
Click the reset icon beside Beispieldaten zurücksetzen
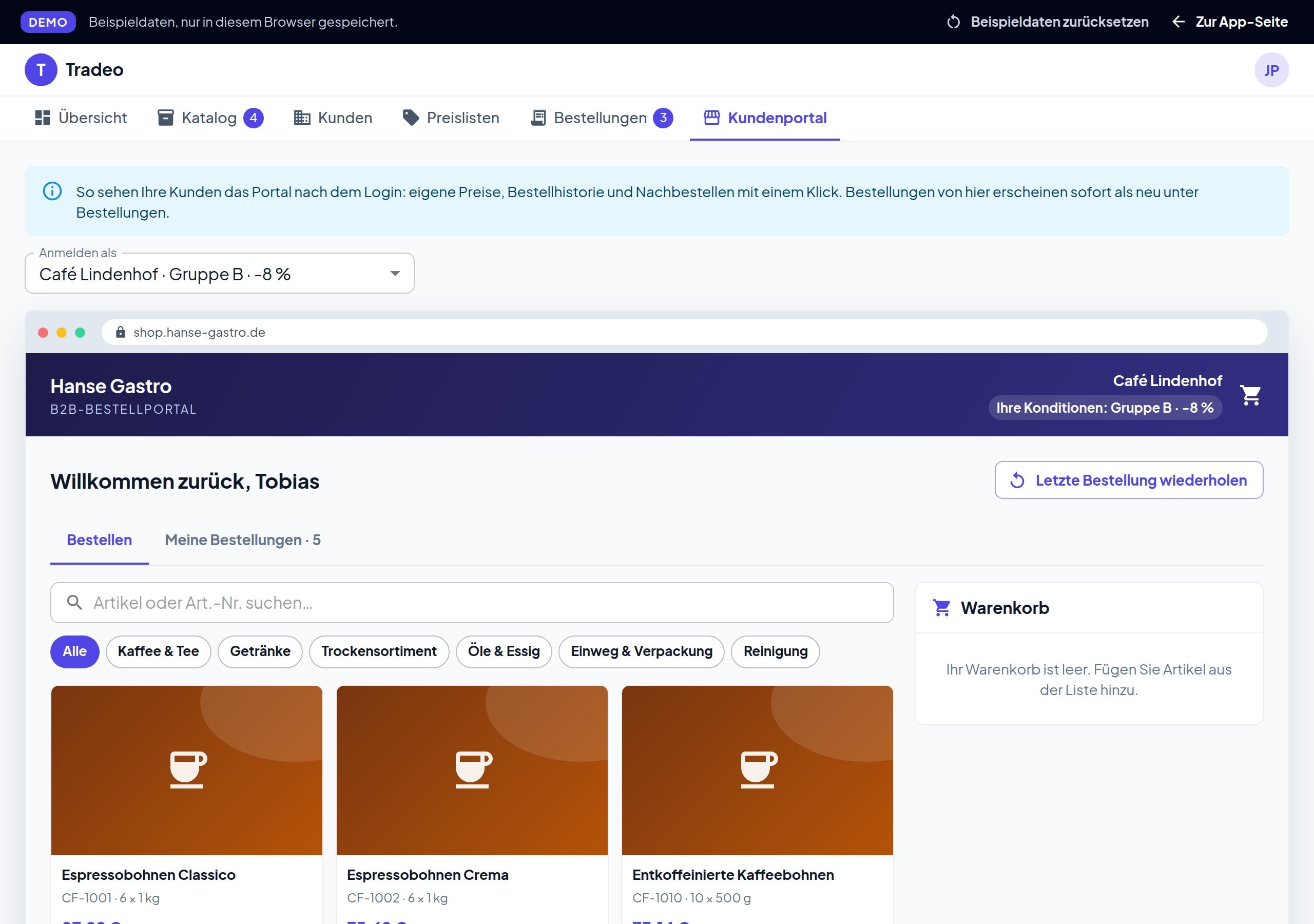coord(953,22)
